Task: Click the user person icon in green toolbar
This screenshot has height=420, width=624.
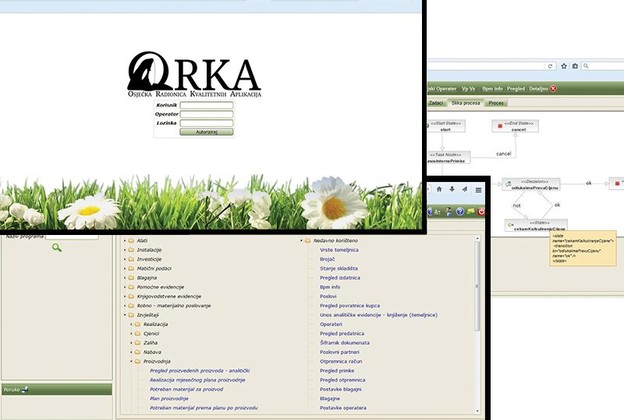Action: tap(449, 212)
